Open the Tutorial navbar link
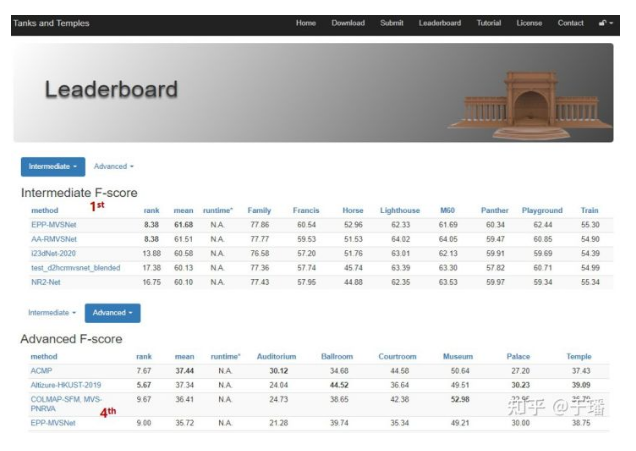 tap(489, 23)
